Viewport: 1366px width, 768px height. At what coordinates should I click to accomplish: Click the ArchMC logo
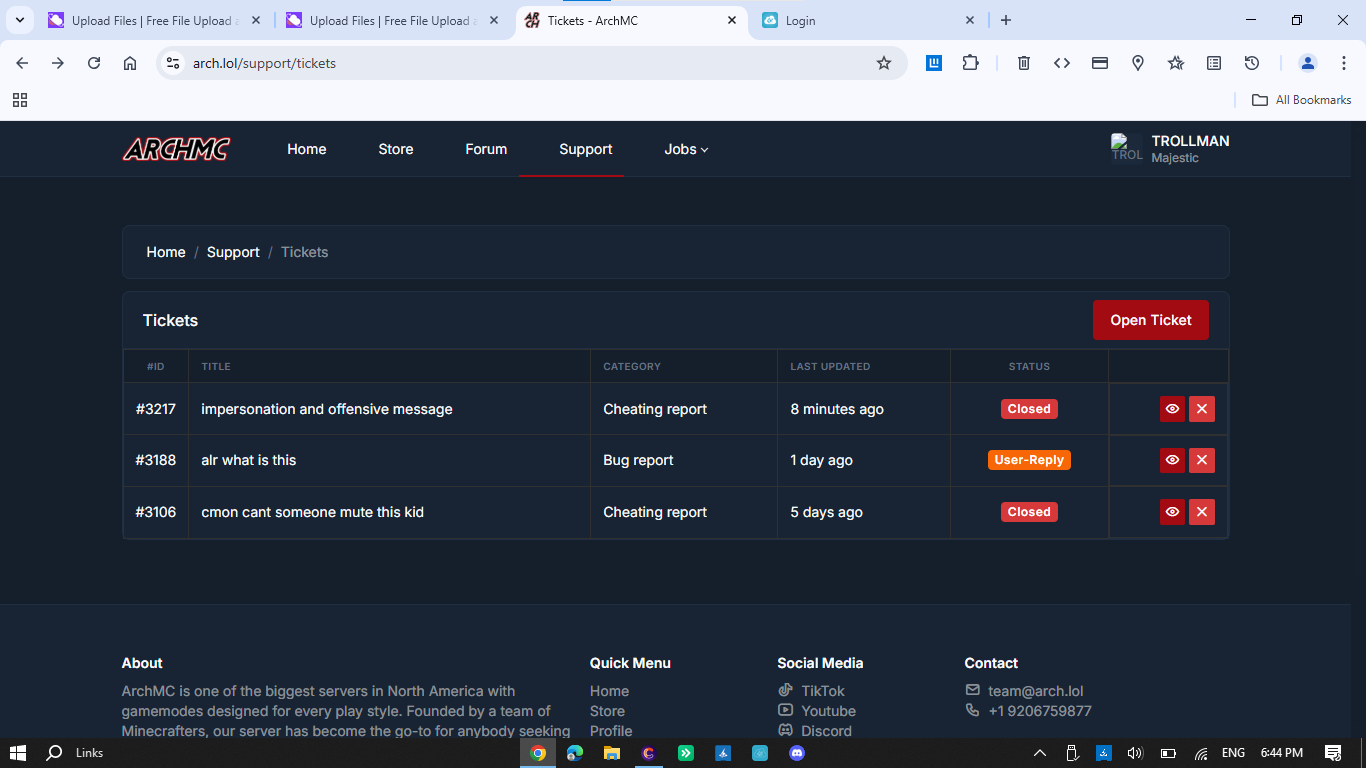click(x=176, y=149)
